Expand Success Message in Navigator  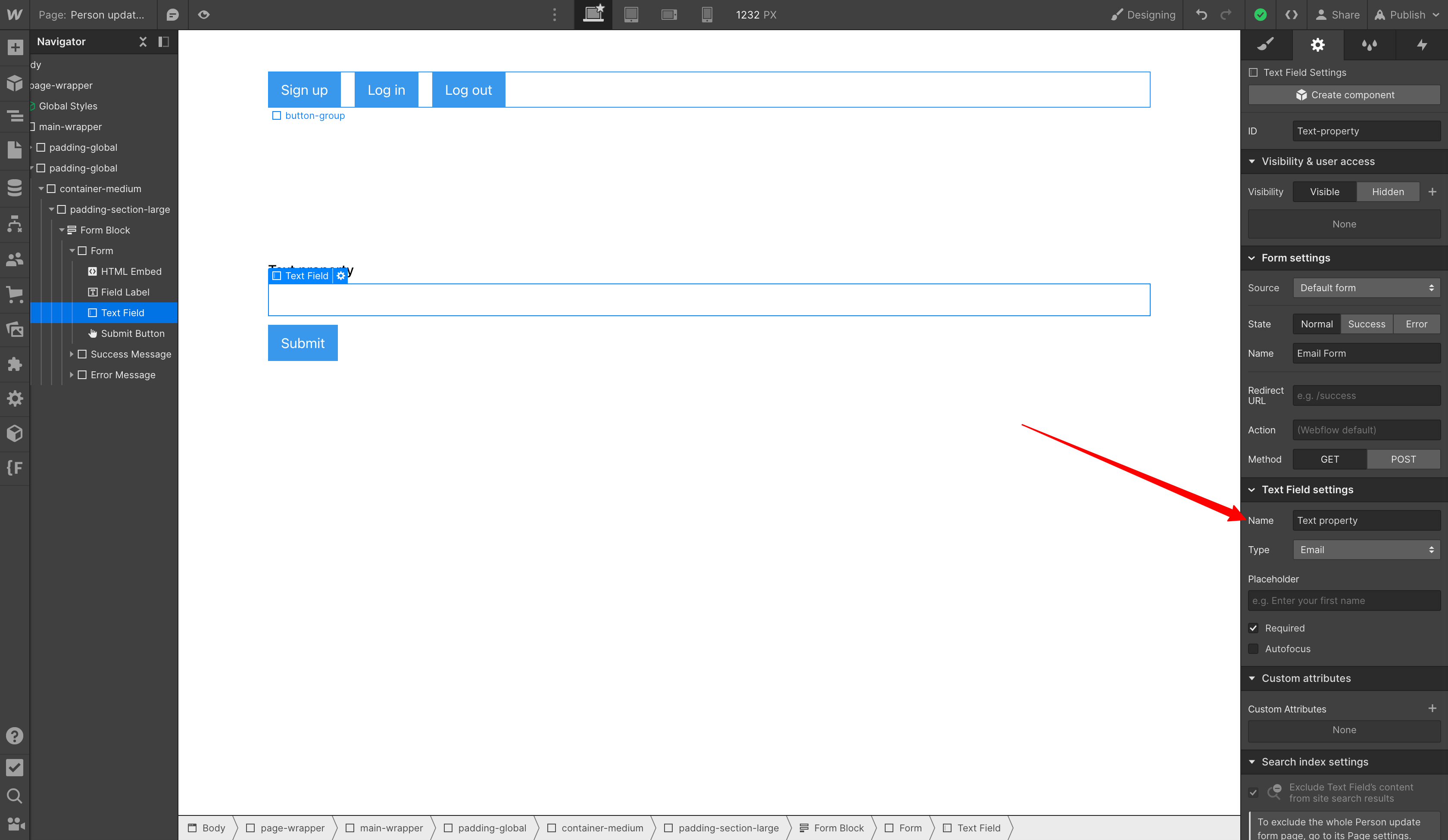coord(71,354)
